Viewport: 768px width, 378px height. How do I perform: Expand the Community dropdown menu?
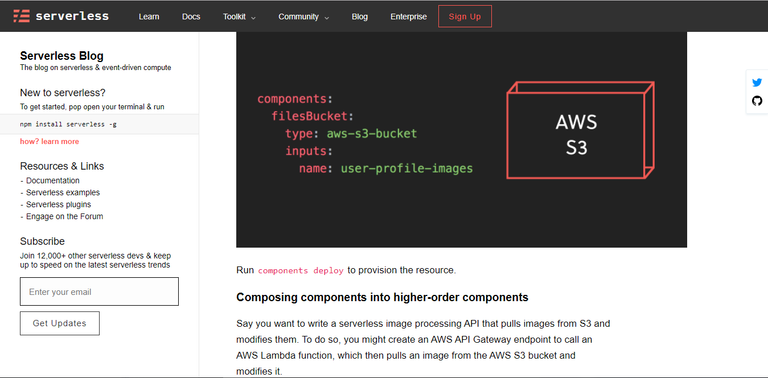[304, 17]
